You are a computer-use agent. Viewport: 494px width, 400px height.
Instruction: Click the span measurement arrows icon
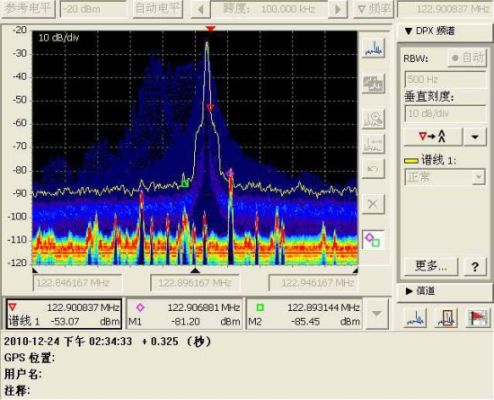pos(373,144)
